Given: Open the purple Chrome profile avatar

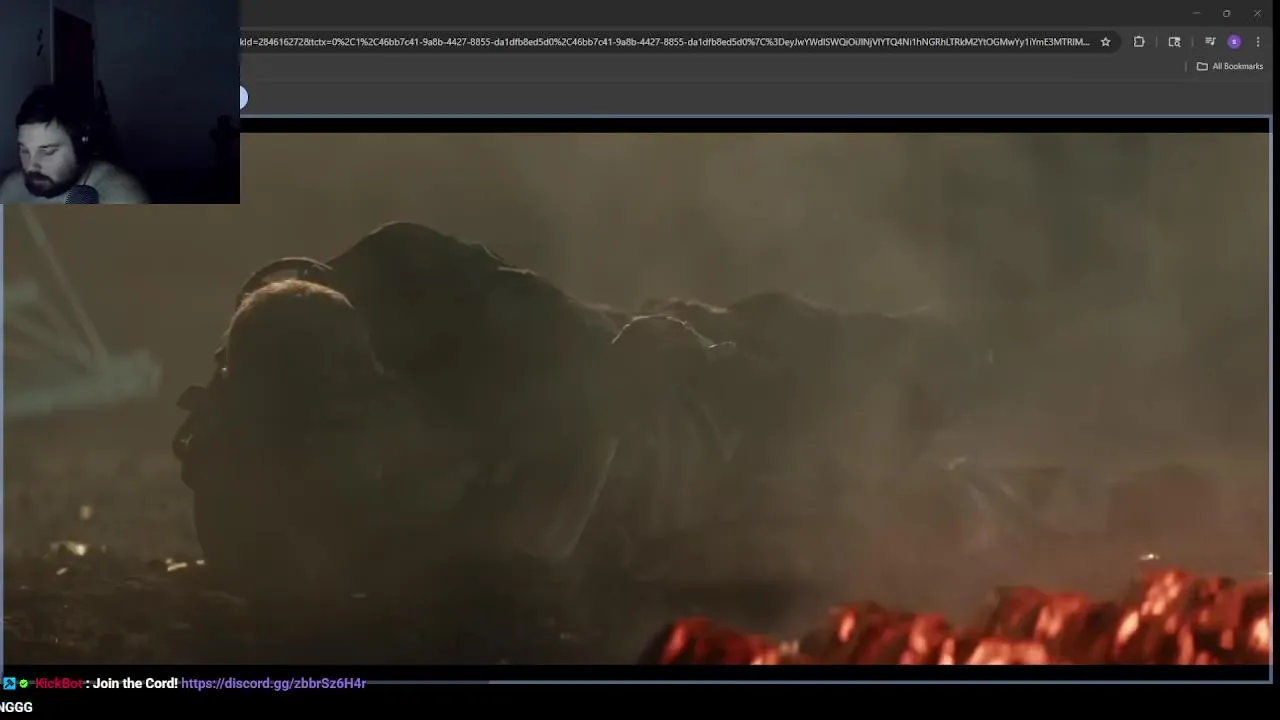Looking at the screenshot, I should (1234, 42).
